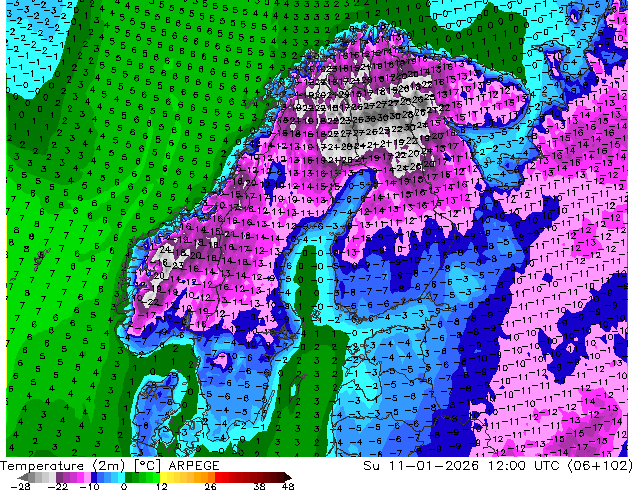
Task: Click the '(06+102)' forecast run label
Action: [x=600, y=466]
